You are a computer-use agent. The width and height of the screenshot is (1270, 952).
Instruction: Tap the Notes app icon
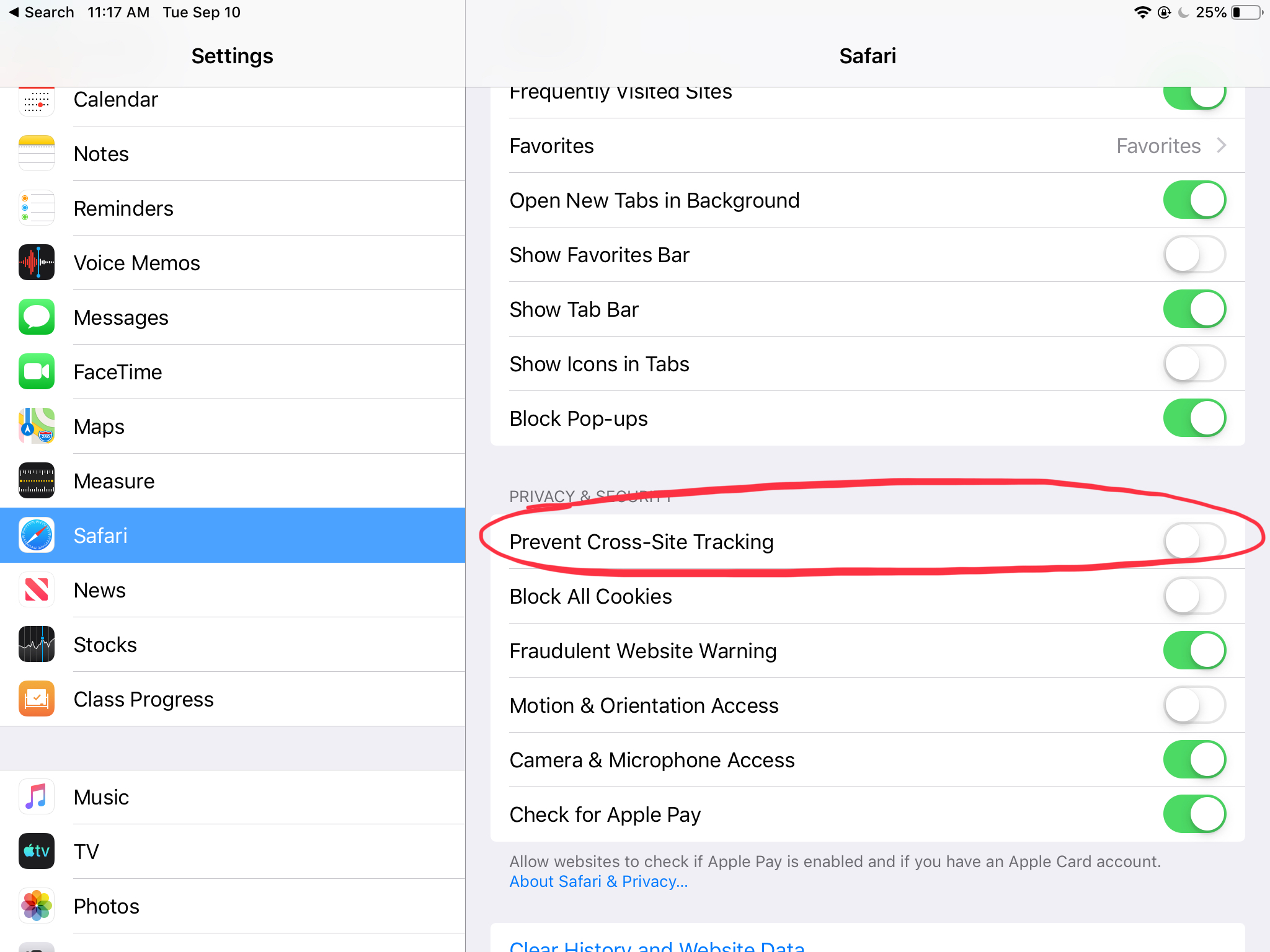[x=37, y=153]
